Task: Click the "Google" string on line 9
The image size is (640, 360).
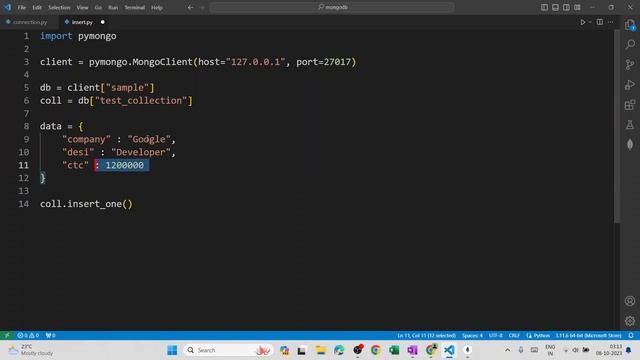Action: tap(149, 139)
